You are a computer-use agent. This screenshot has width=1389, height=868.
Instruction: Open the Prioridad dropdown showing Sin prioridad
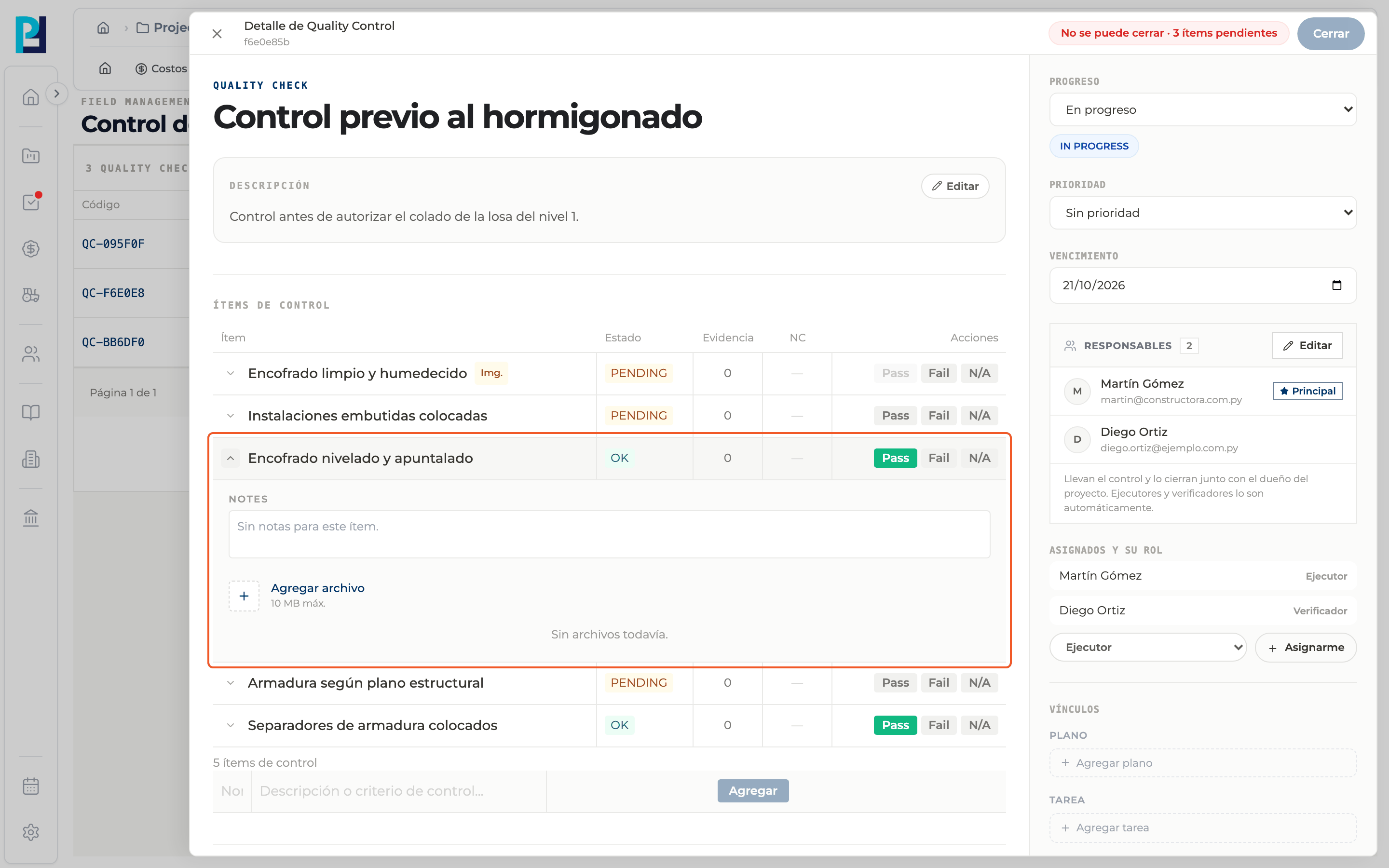(1202, 213)
